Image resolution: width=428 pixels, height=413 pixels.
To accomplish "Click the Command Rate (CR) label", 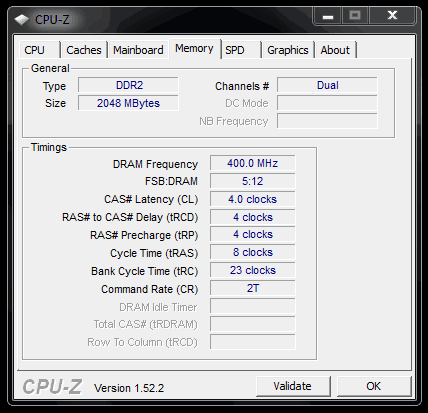I will [150, 289].
